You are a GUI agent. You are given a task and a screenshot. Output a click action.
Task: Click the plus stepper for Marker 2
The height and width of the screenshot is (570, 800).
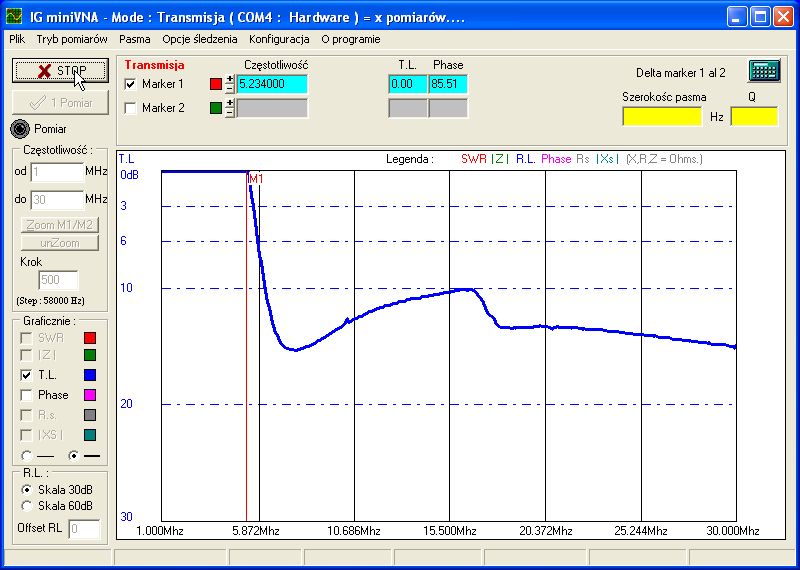pos(230,103)
